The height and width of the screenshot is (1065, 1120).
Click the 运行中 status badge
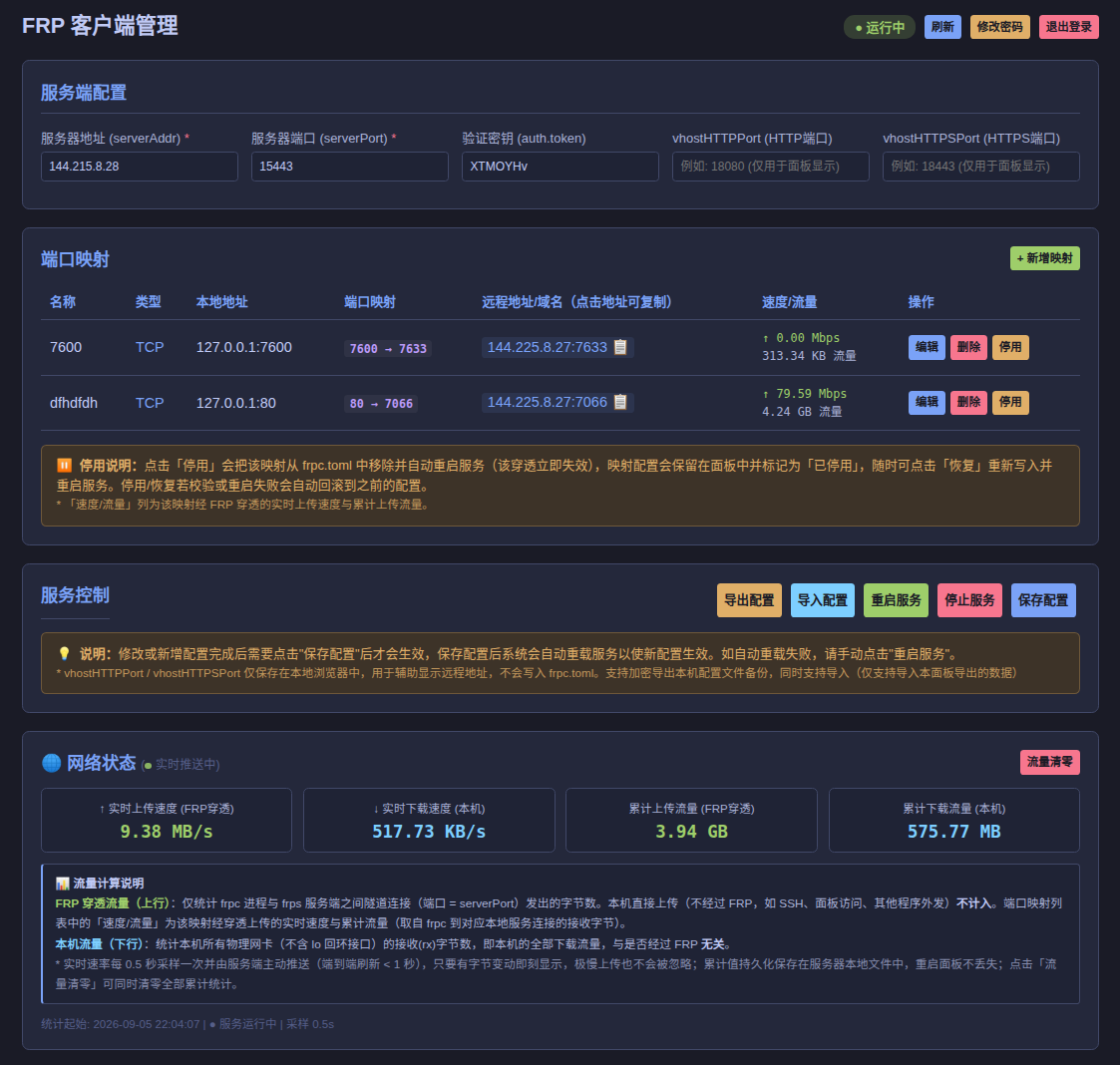[880, 27]
